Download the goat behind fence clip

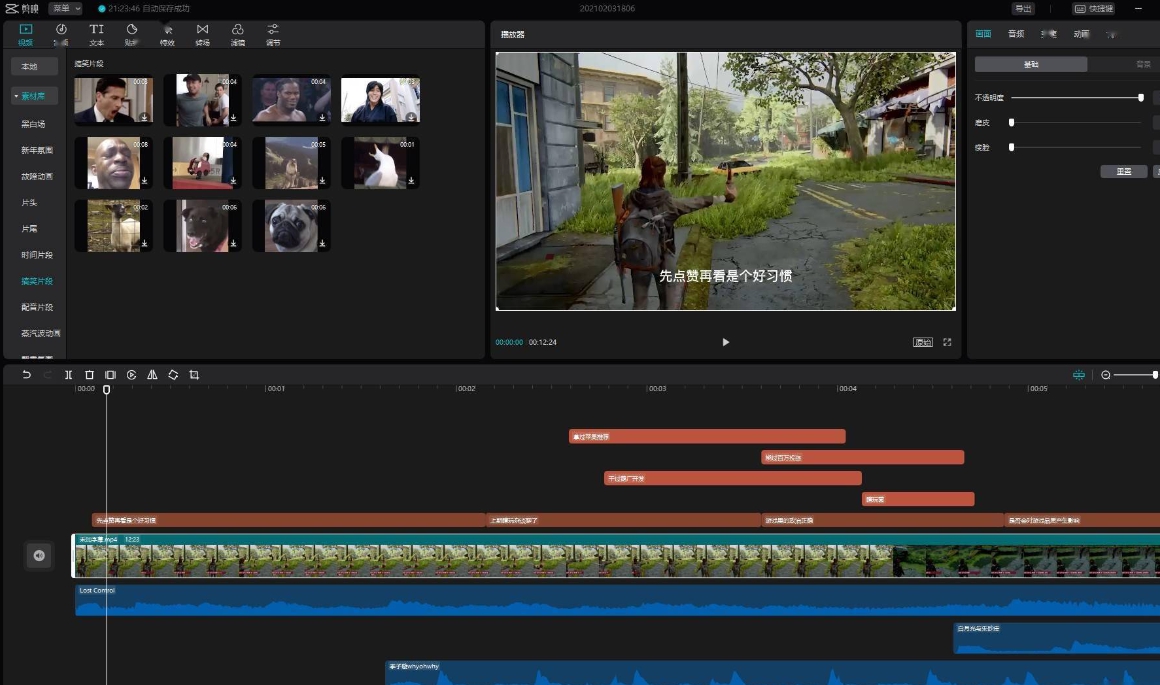144,243
